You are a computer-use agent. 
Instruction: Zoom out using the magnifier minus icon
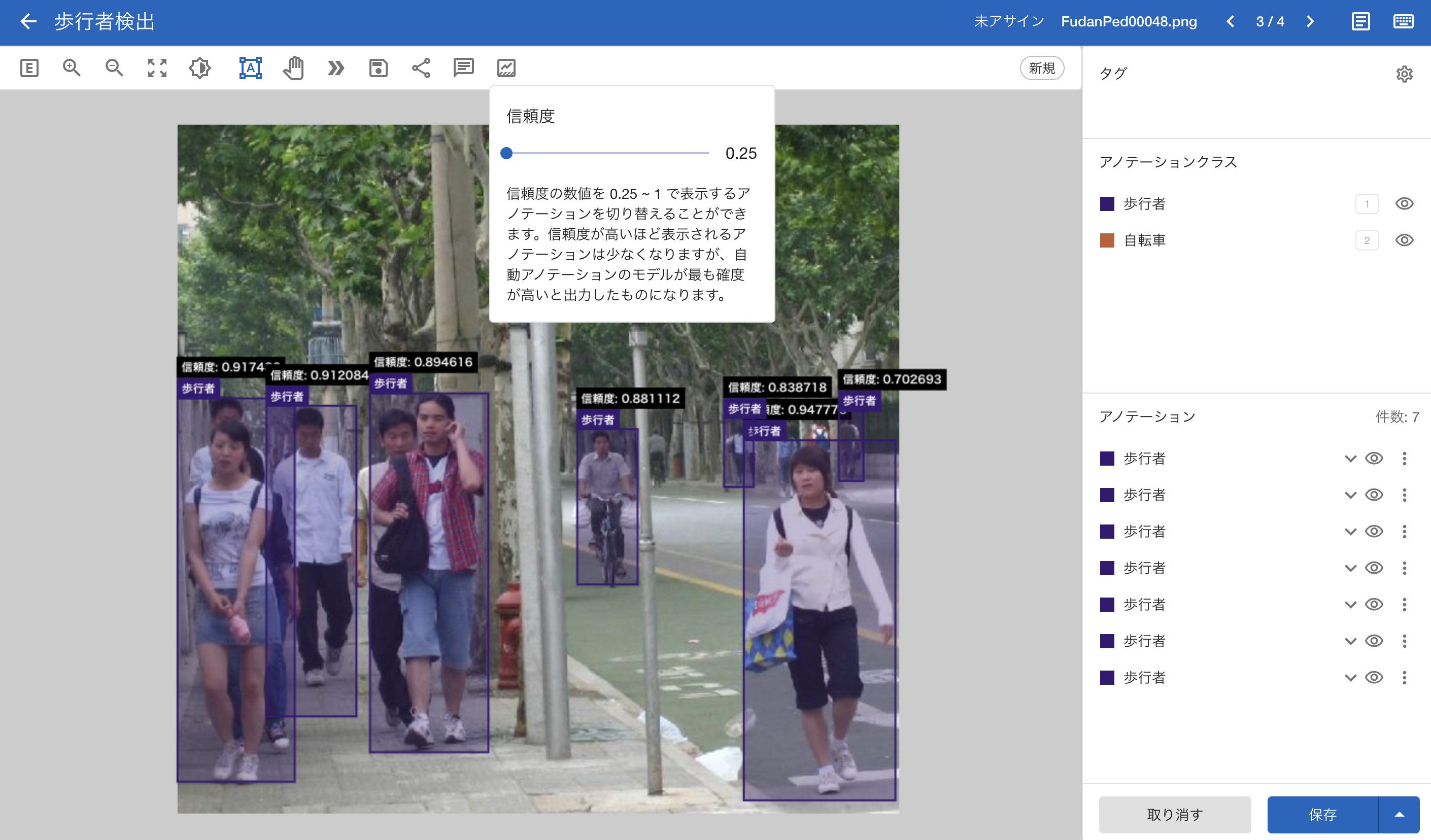point(114,68)
